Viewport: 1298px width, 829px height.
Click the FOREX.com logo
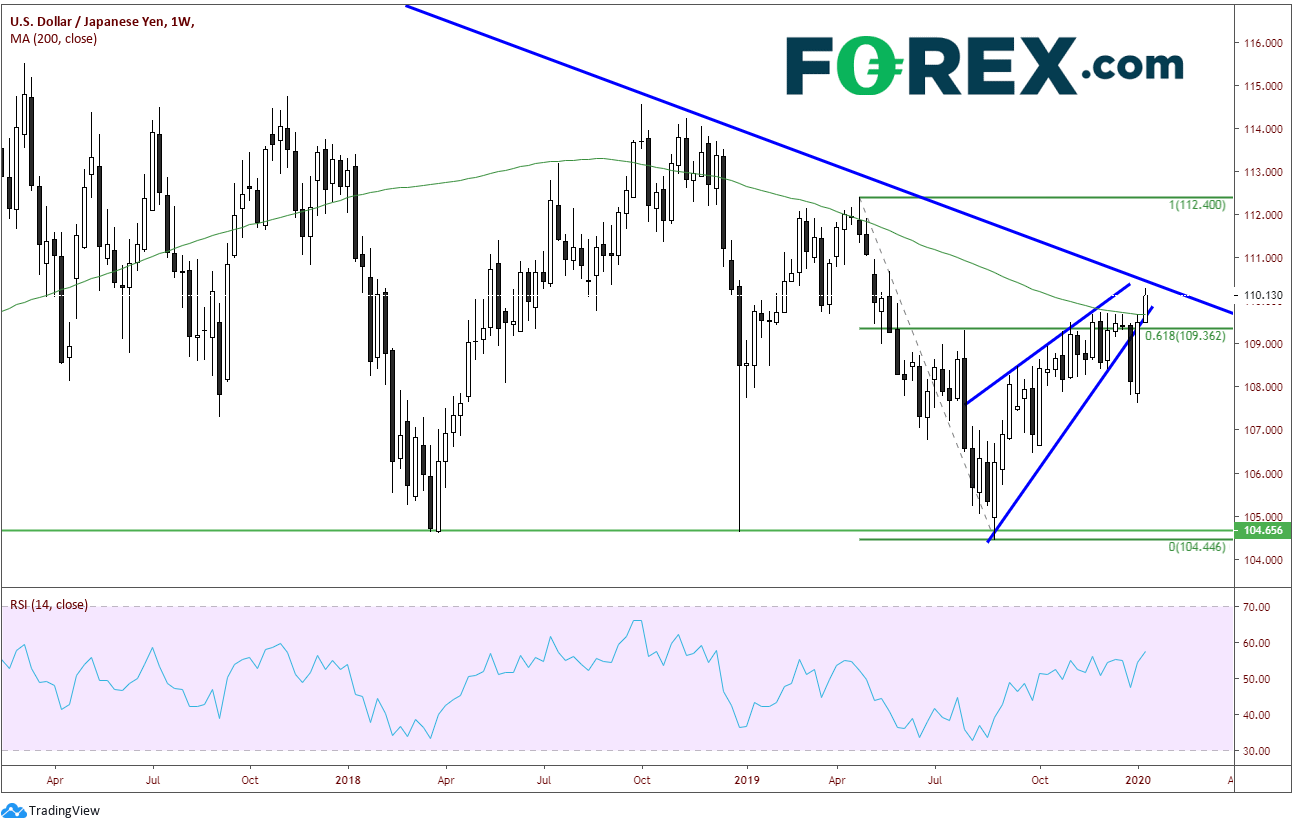tap(983, 67)
